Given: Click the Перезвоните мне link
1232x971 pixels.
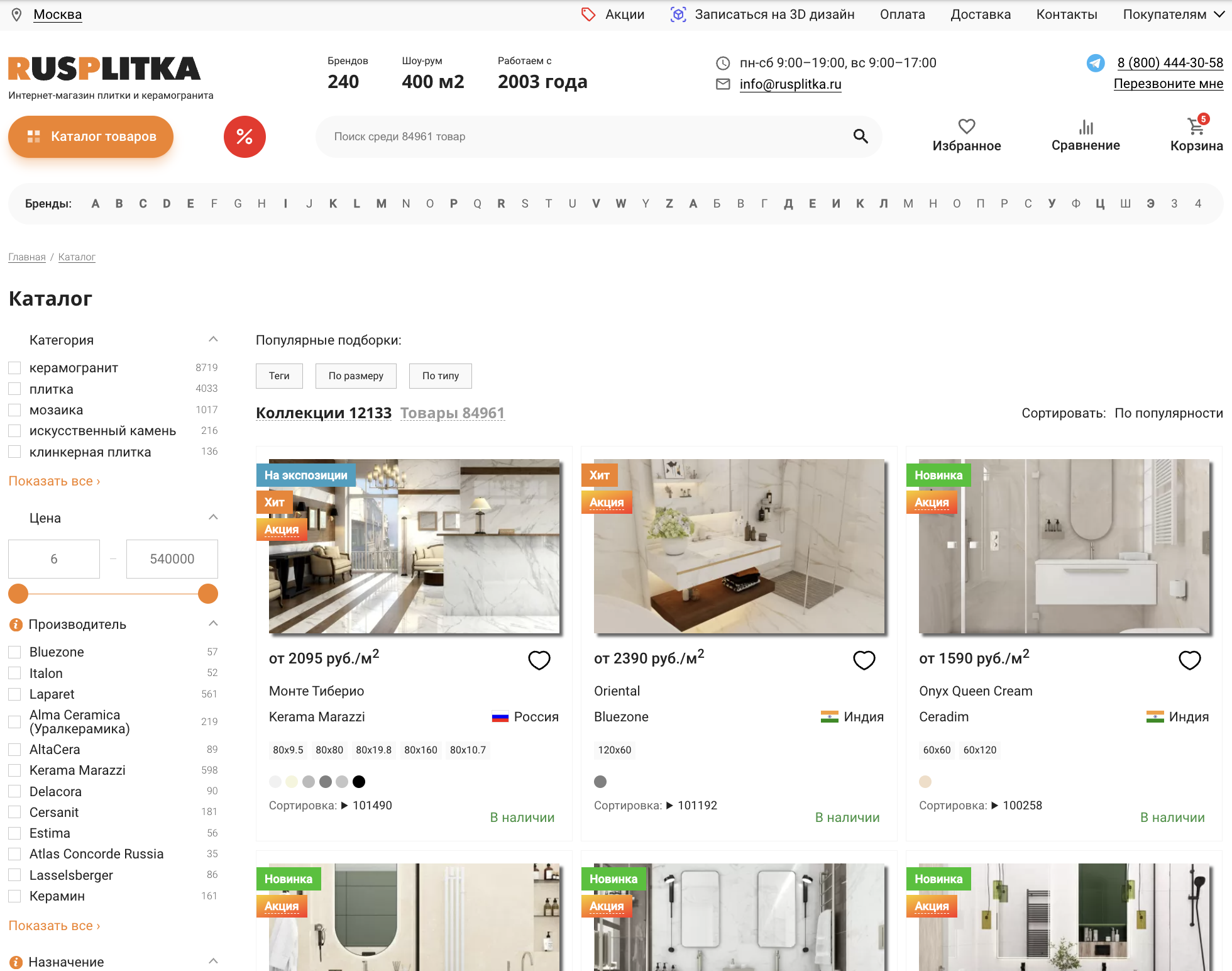Looking at the screenshot, I should tap(1168, 84).
